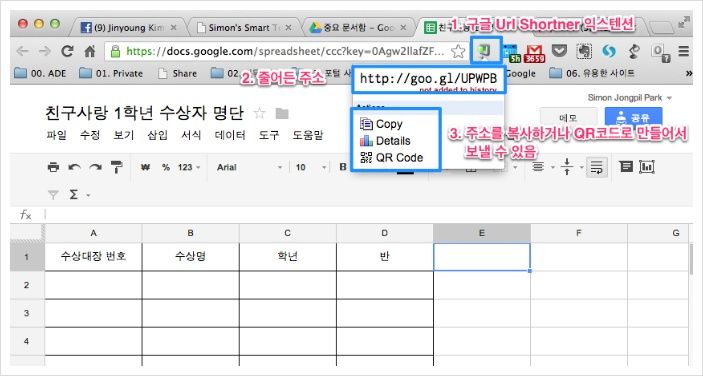Select the paint format tool
The width and height of the screenshot is (703, 376).
(117, 167)
